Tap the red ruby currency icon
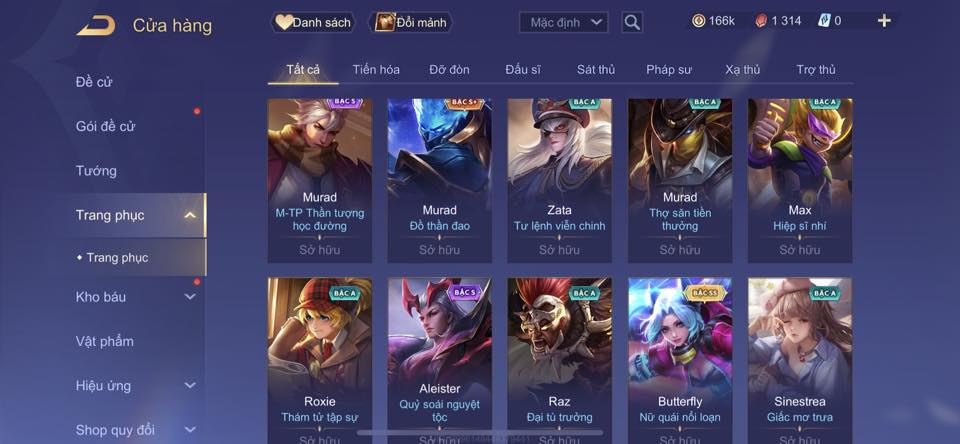Viewport: 960px width, 444px height. [761, 21]
